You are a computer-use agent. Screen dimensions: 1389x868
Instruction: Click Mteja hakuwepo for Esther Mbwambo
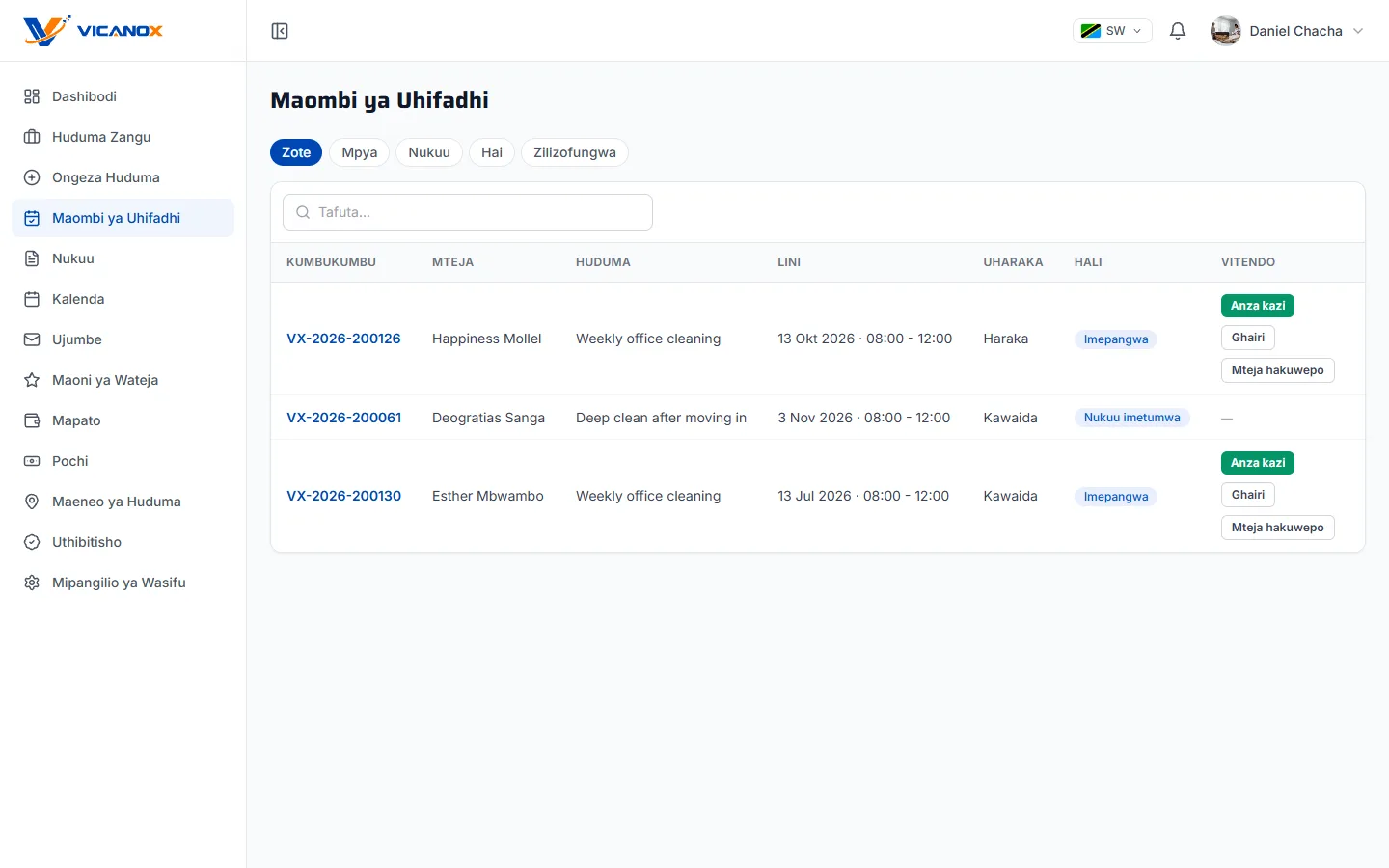click(x=1278, y=528)
